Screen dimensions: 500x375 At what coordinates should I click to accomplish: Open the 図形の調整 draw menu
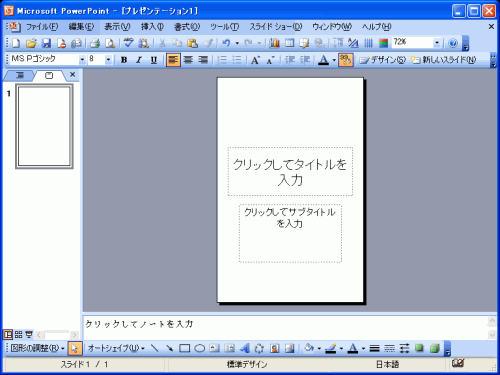point(37,348)
